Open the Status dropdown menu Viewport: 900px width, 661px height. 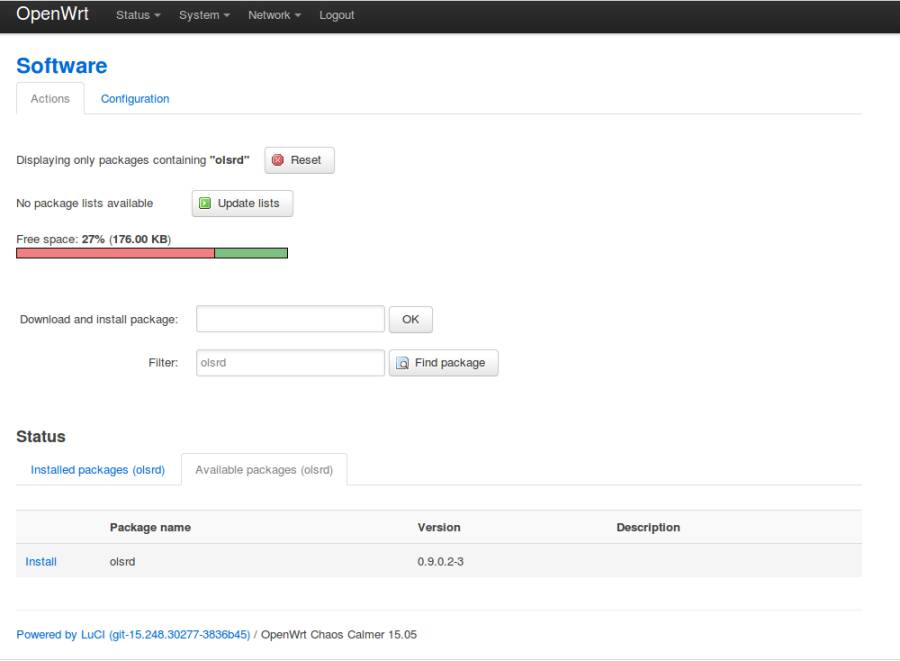[x=138, y=15]
